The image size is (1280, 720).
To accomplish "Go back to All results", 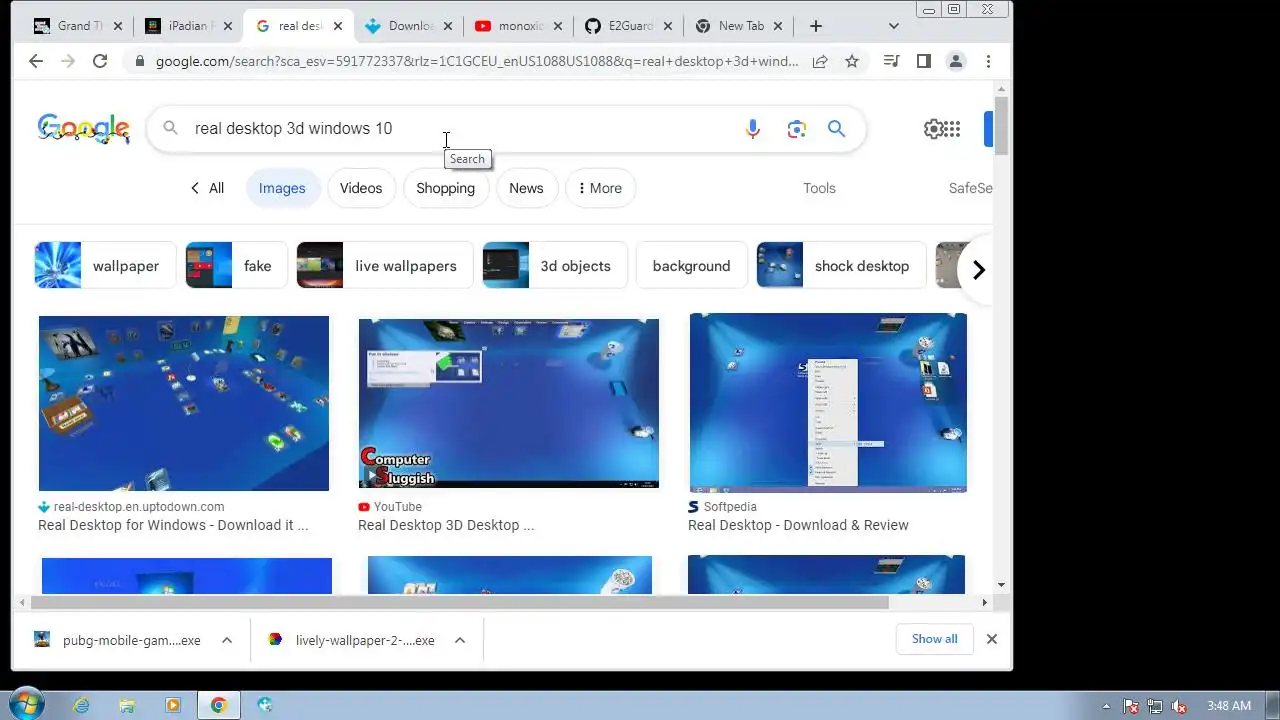I will click(x=207, y=188).
